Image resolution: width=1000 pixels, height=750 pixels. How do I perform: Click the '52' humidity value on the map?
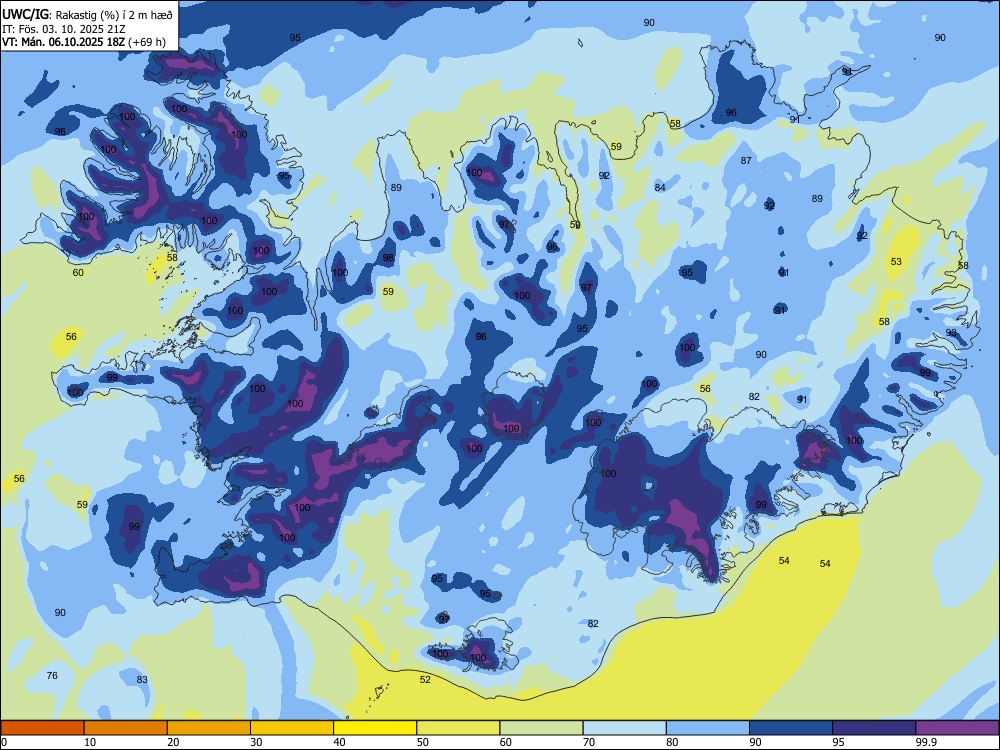pyautogui.click(x=425, y=680)
